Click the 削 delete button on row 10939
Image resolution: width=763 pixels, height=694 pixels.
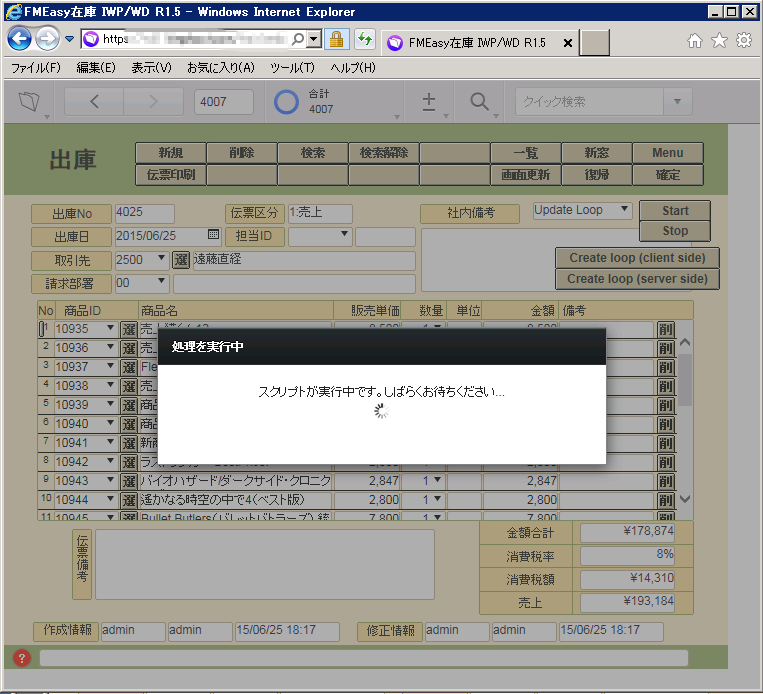click(666, 405)
